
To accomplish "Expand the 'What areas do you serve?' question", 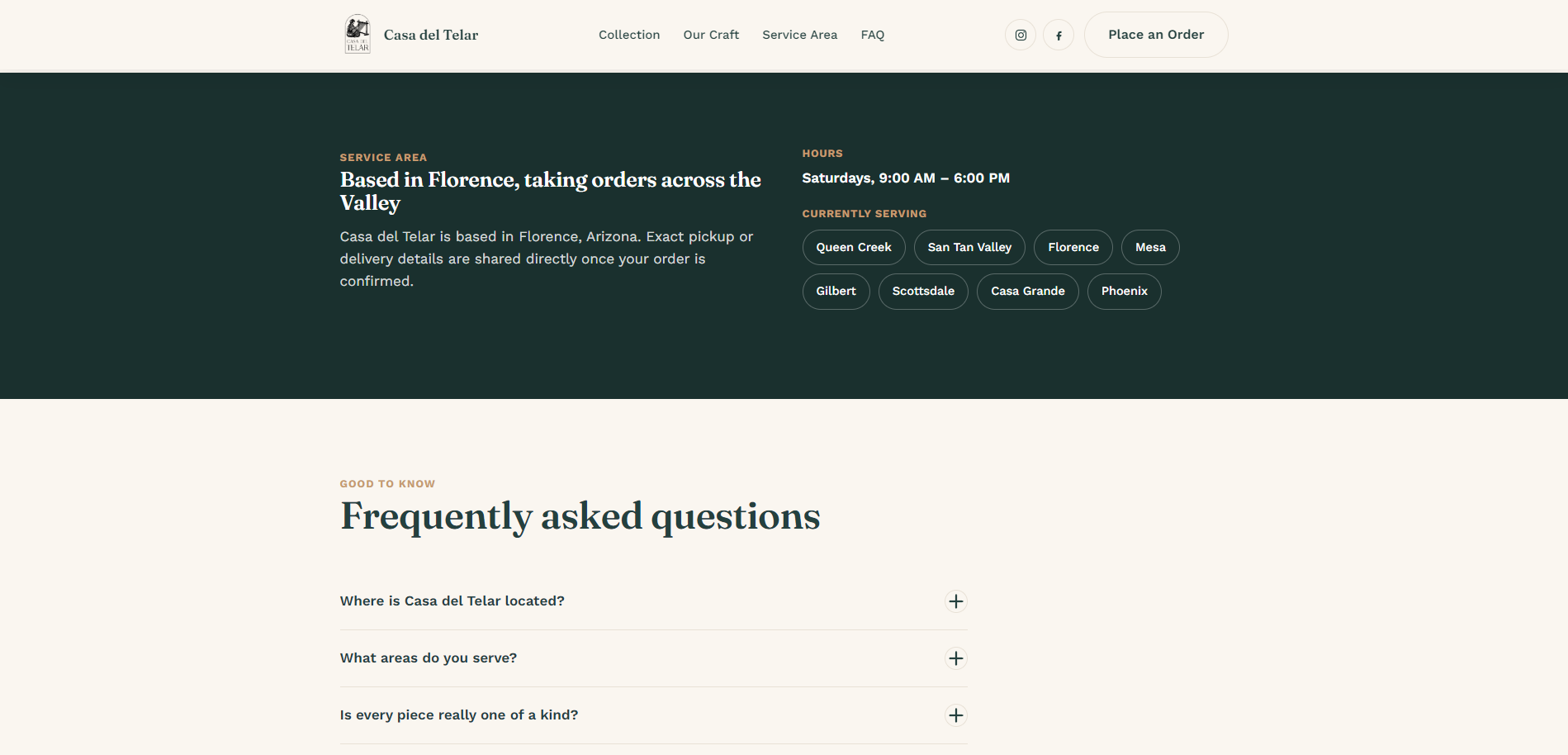I will tap(653, 658).
